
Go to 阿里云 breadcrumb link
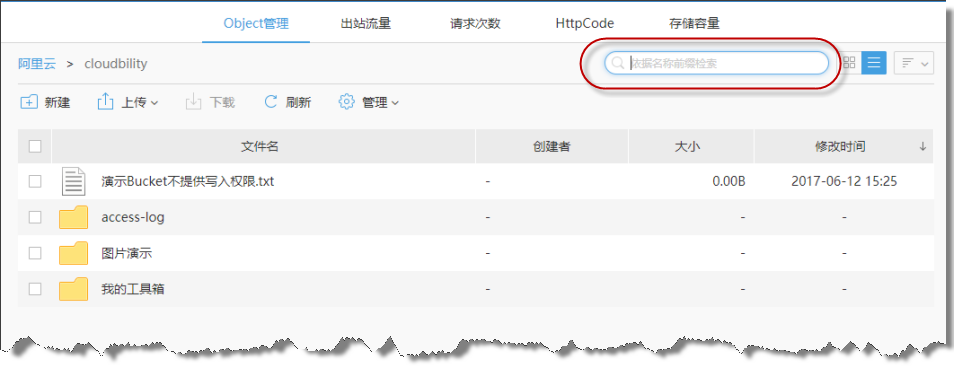pyautogui.click(x=37, y=63)
